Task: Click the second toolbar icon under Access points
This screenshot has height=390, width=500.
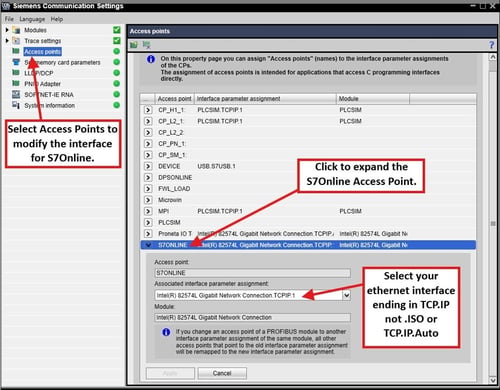Action: (x=146, y=45)
